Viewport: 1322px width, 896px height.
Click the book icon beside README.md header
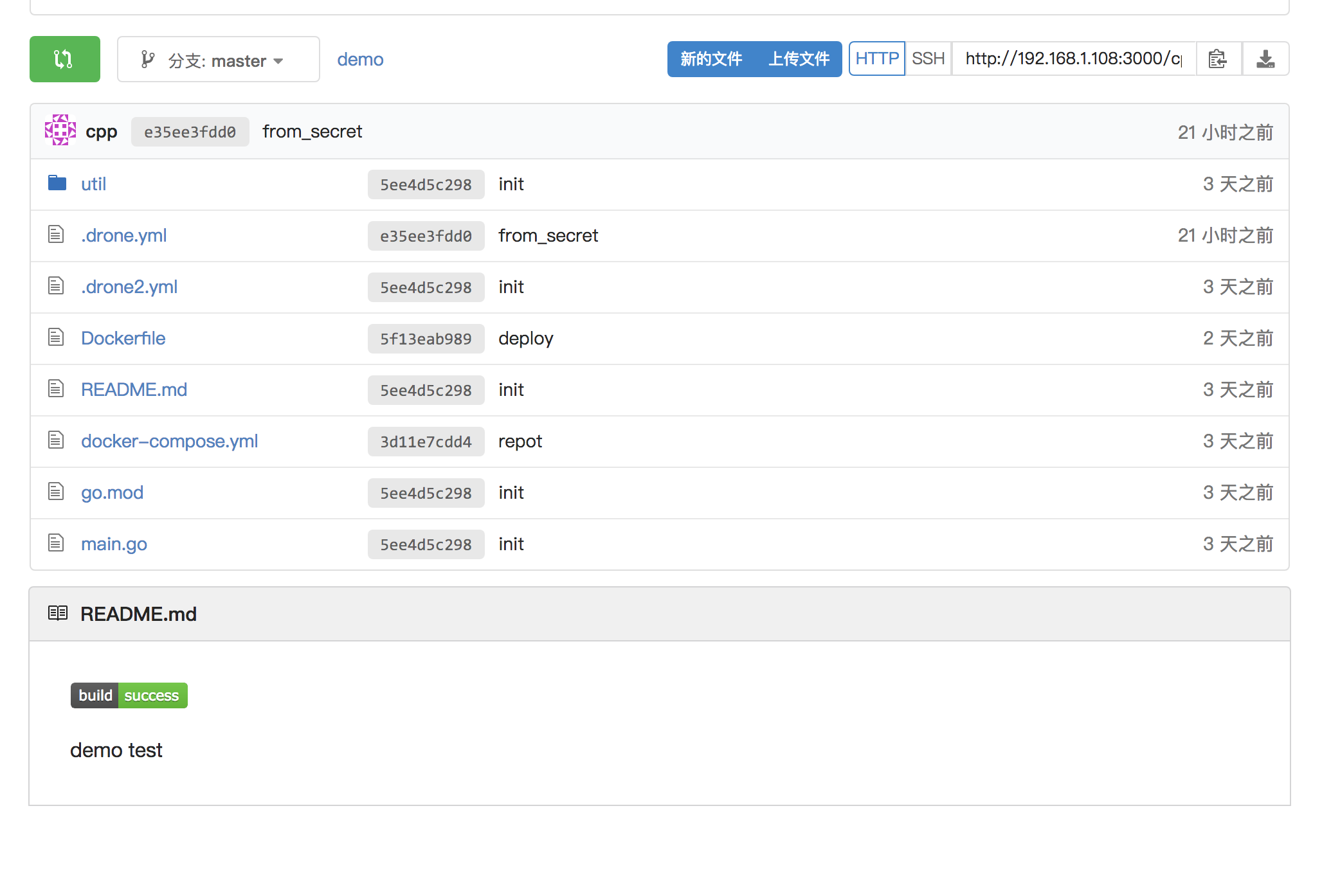pyautogui.click(x=58, y=613)
